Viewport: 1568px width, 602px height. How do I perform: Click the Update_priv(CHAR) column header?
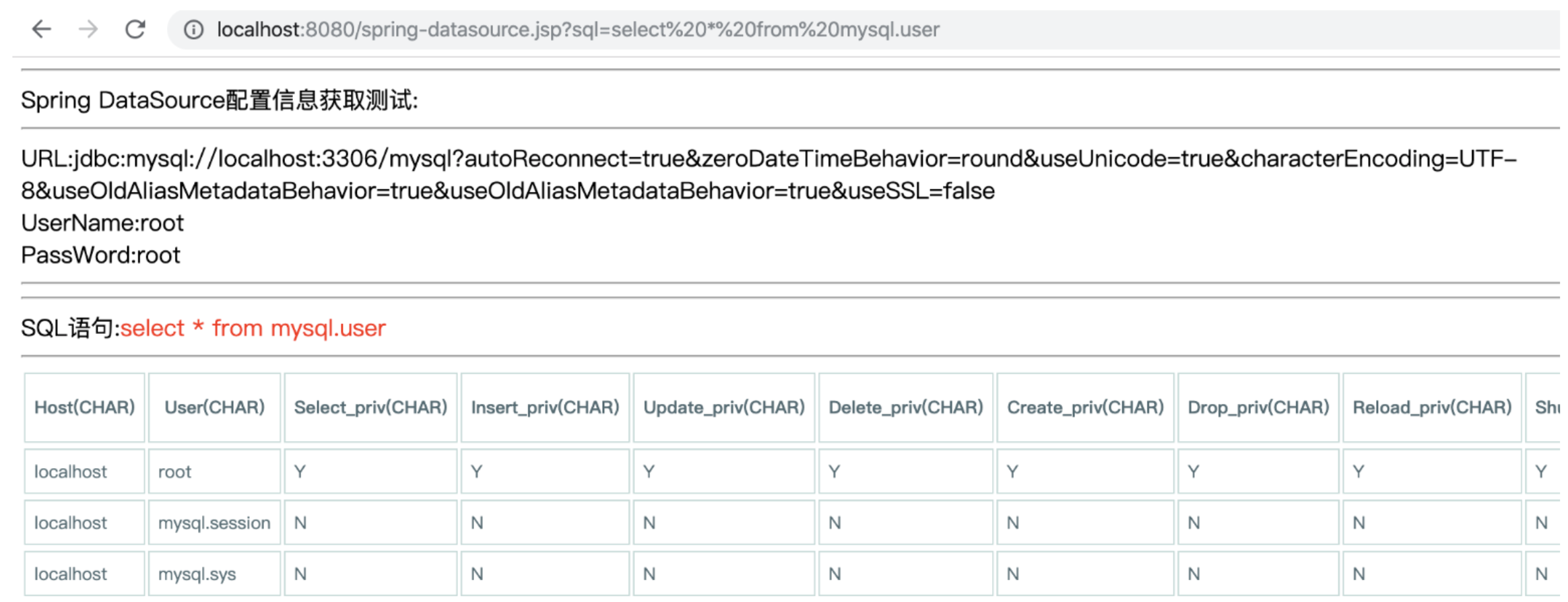tap(724, 407)
